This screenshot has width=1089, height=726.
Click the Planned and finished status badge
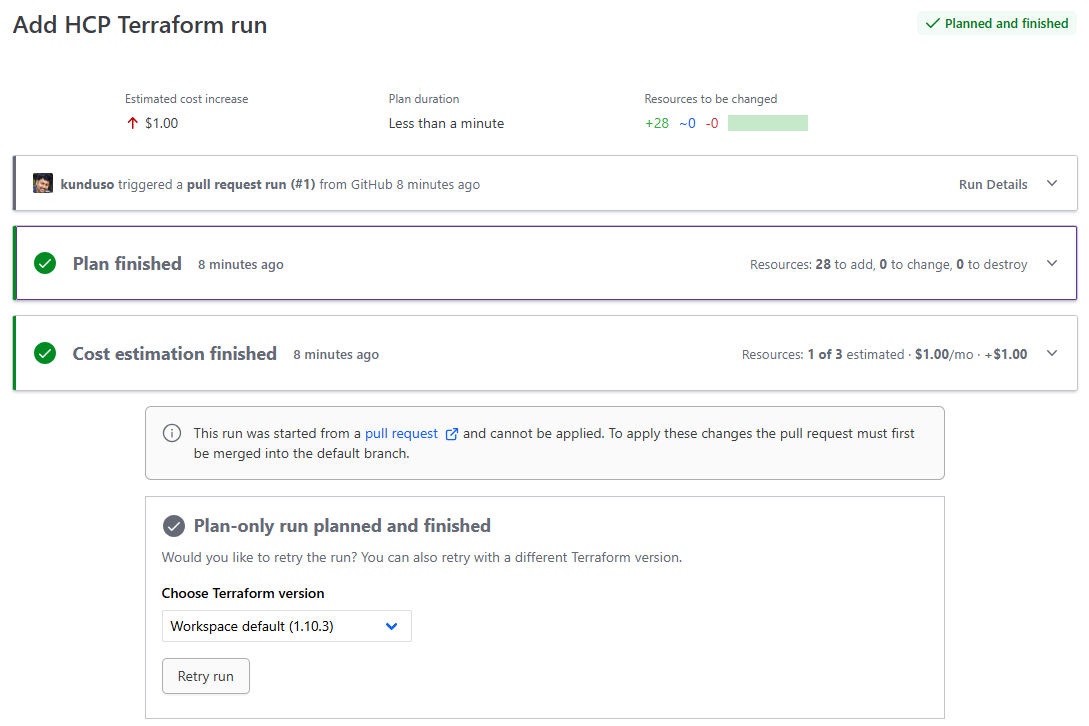(997, 24)
